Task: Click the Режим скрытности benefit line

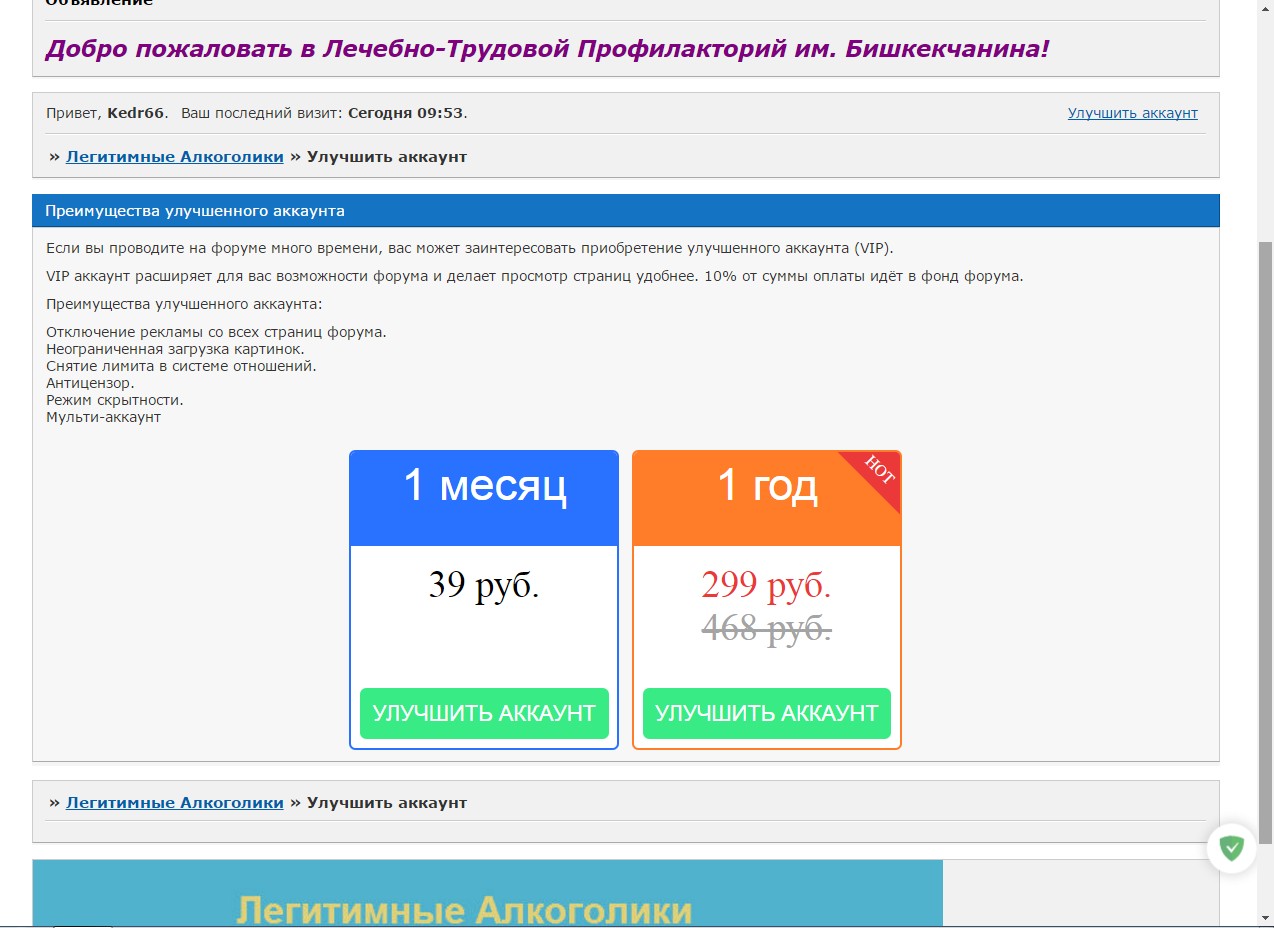Action: click(x=115, y=400)
